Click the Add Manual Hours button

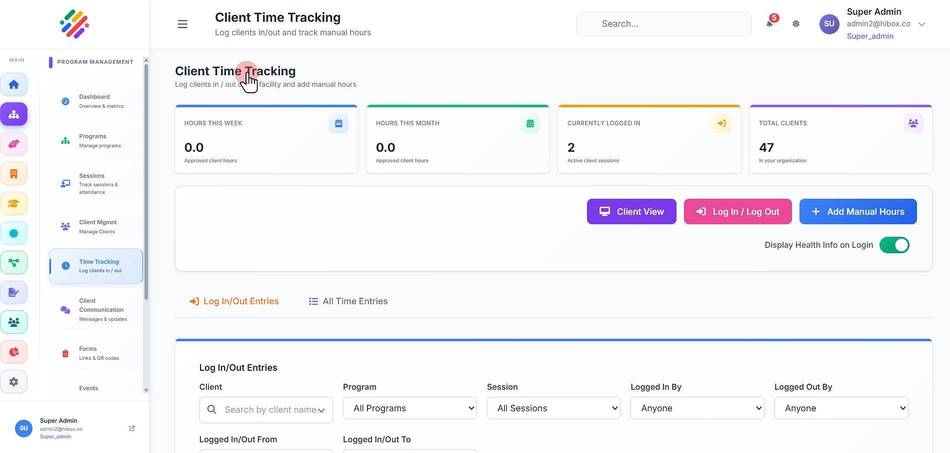pos(858,211)
